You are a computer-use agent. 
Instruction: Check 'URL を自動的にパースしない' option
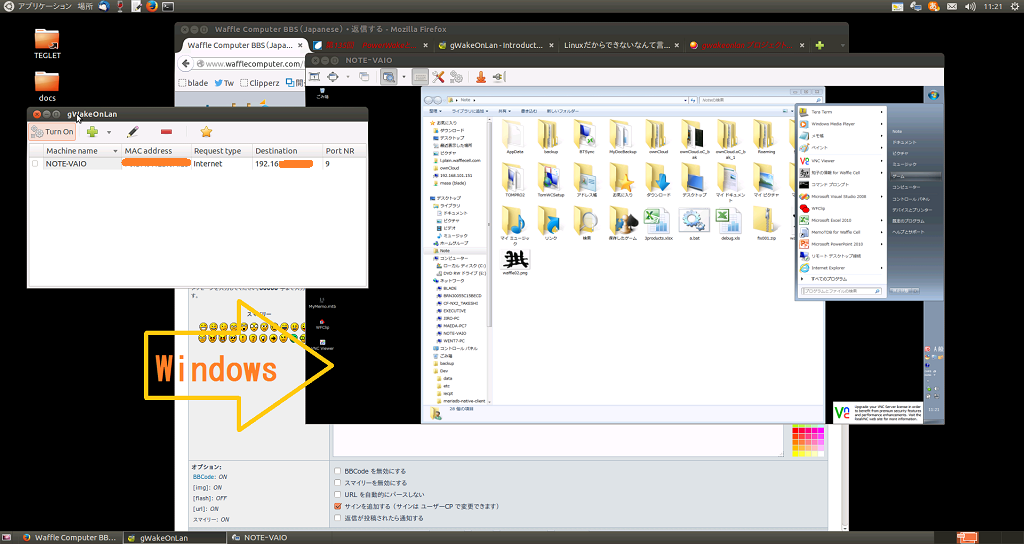pos(338,494)
